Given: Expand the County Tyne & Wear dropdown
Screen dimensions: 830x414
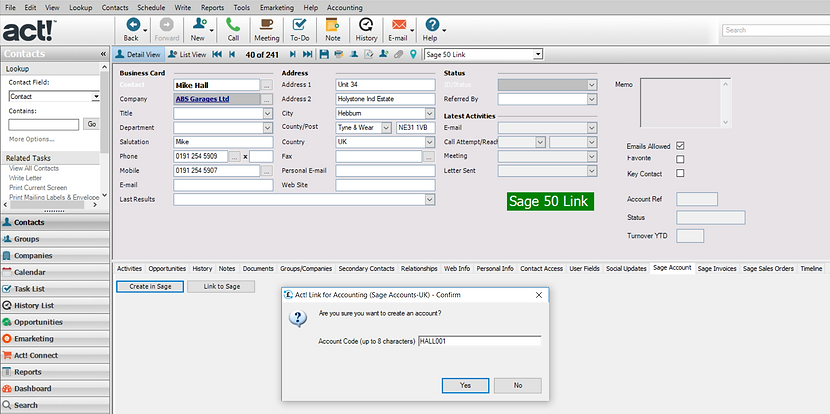Looking at the screenshot, I should (386, 128).
